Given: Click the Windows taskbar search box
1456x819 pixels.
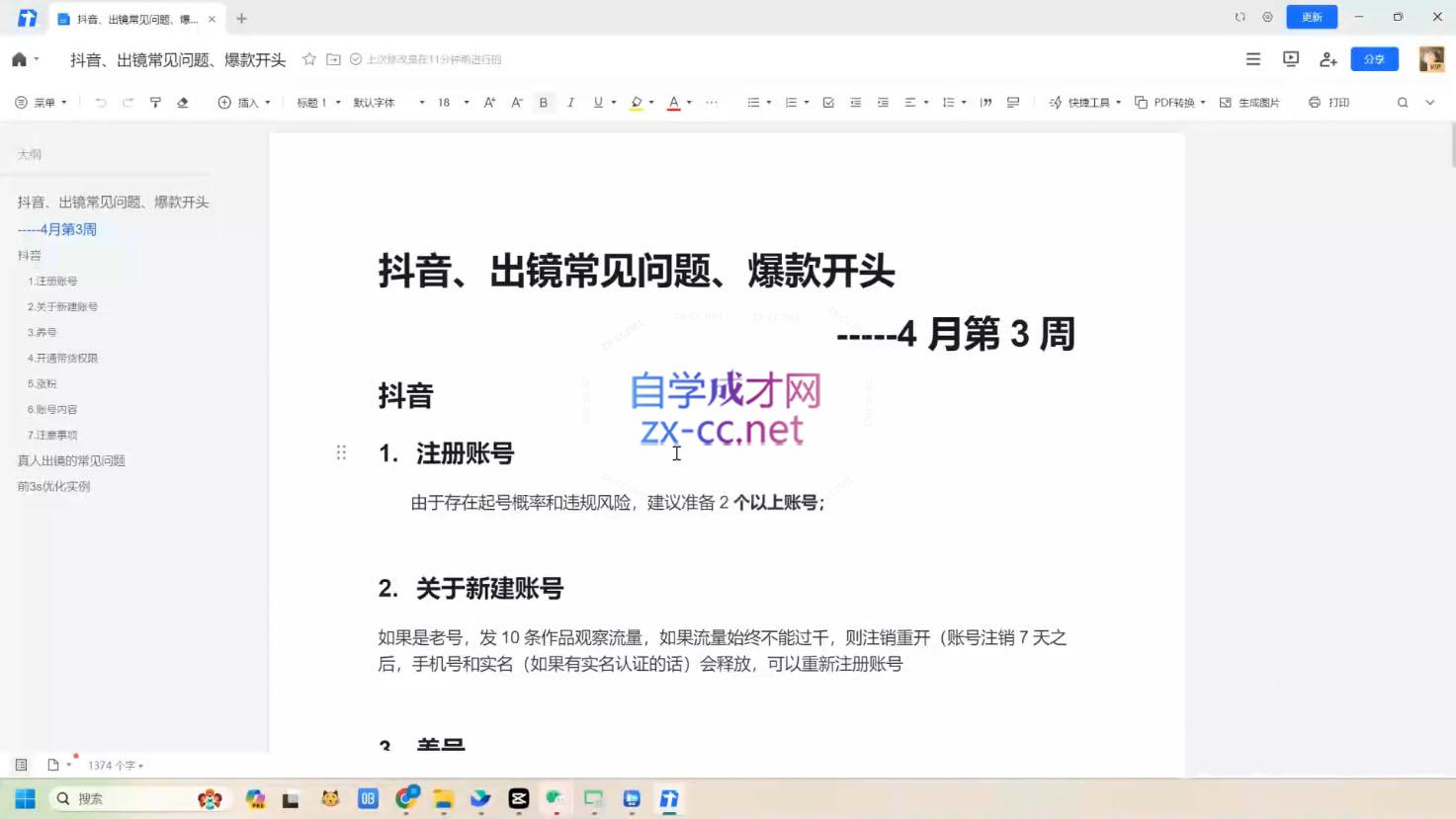Looking at the screenshot, I should pyautogui.click(x=138, y=798).
